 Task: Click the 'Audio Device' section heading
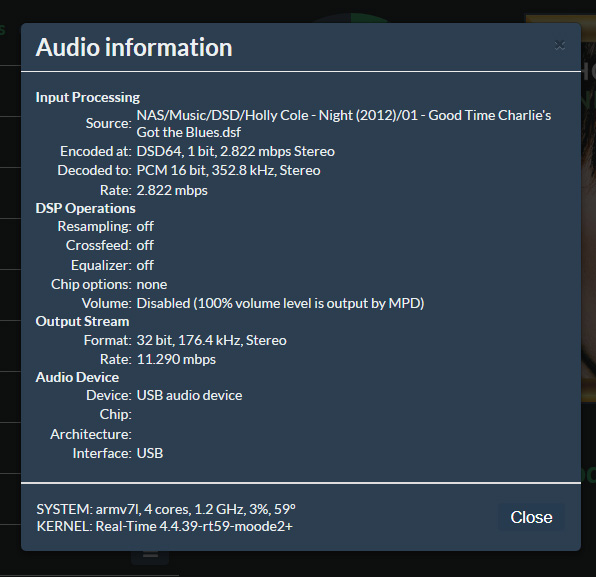coord(77,377)
